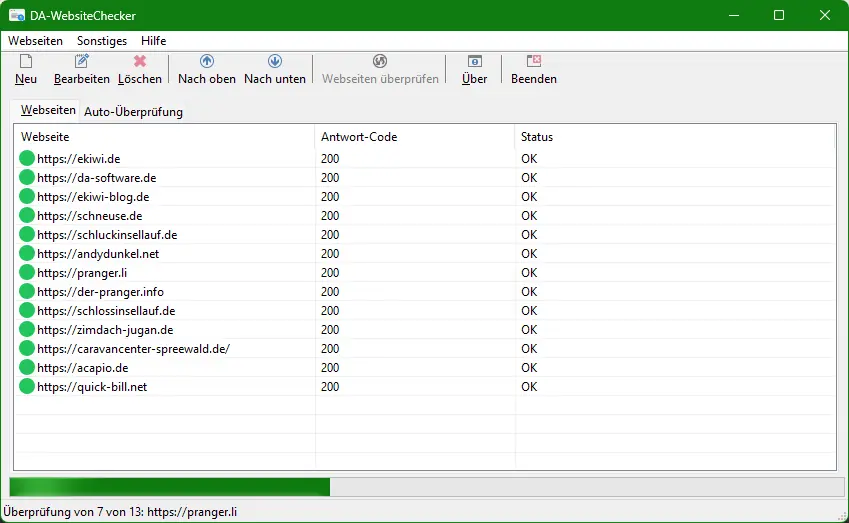The image size is (849, 523).
Task: Select the Webseiten tab
Action: click(48, 110)
